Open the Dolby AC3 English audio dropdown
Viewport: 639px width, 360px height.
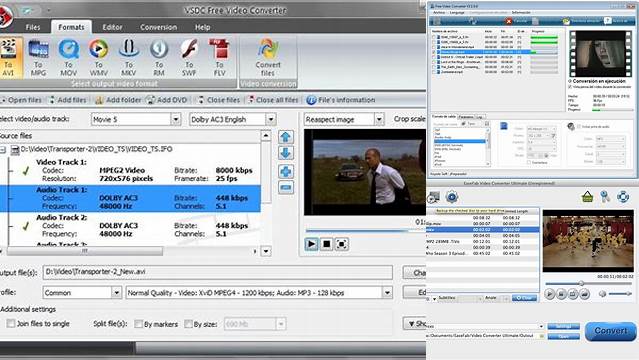tap(271, 119)
